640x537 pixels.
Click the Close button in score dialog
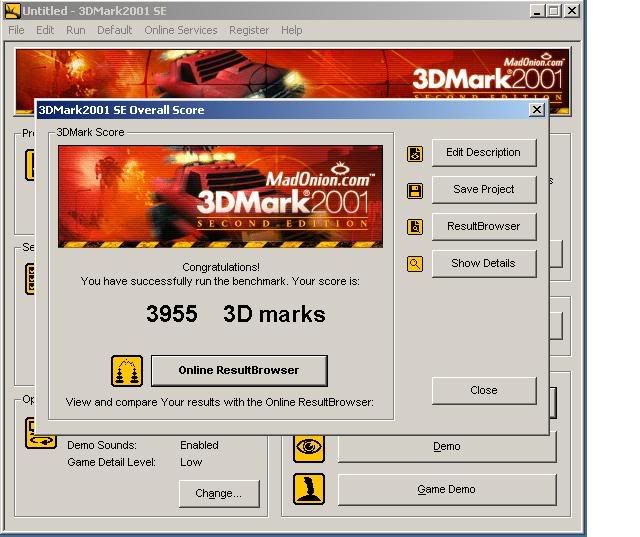click(x=484, y=391)
